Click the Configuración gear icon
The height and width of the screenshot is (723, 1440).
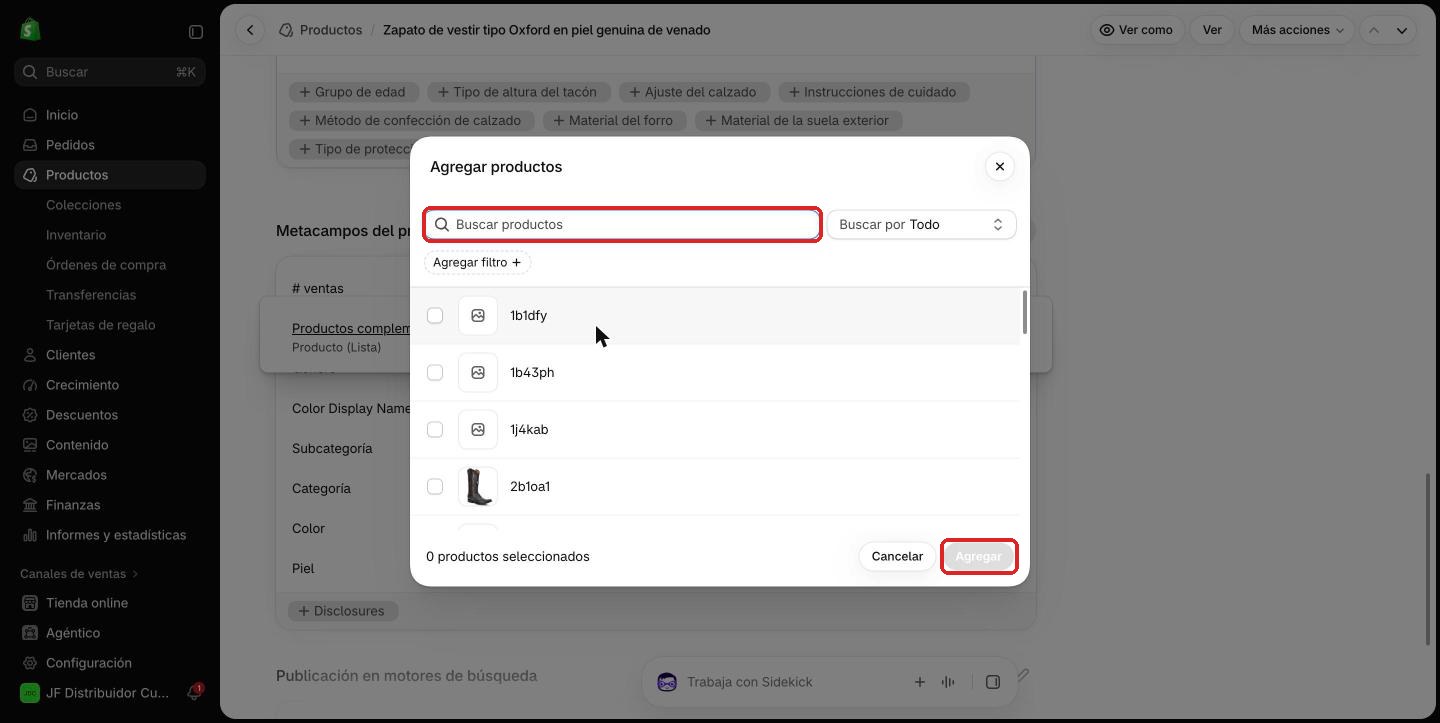pos(30,663)
